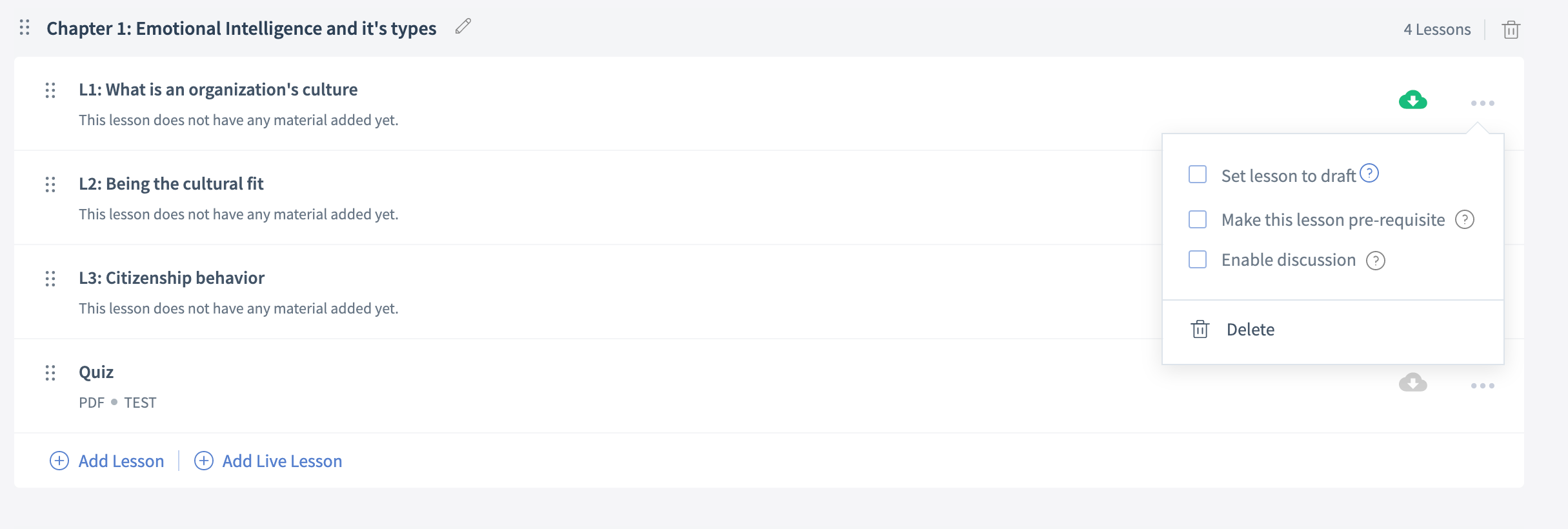Click the gray cloud download icon for Quiz
The height and width of the screenshot is (529, 1568).
click(1412, 383)
